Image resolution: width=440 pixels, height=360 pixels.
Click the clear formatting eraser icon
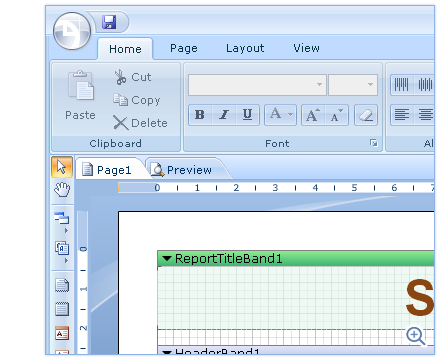366,115
